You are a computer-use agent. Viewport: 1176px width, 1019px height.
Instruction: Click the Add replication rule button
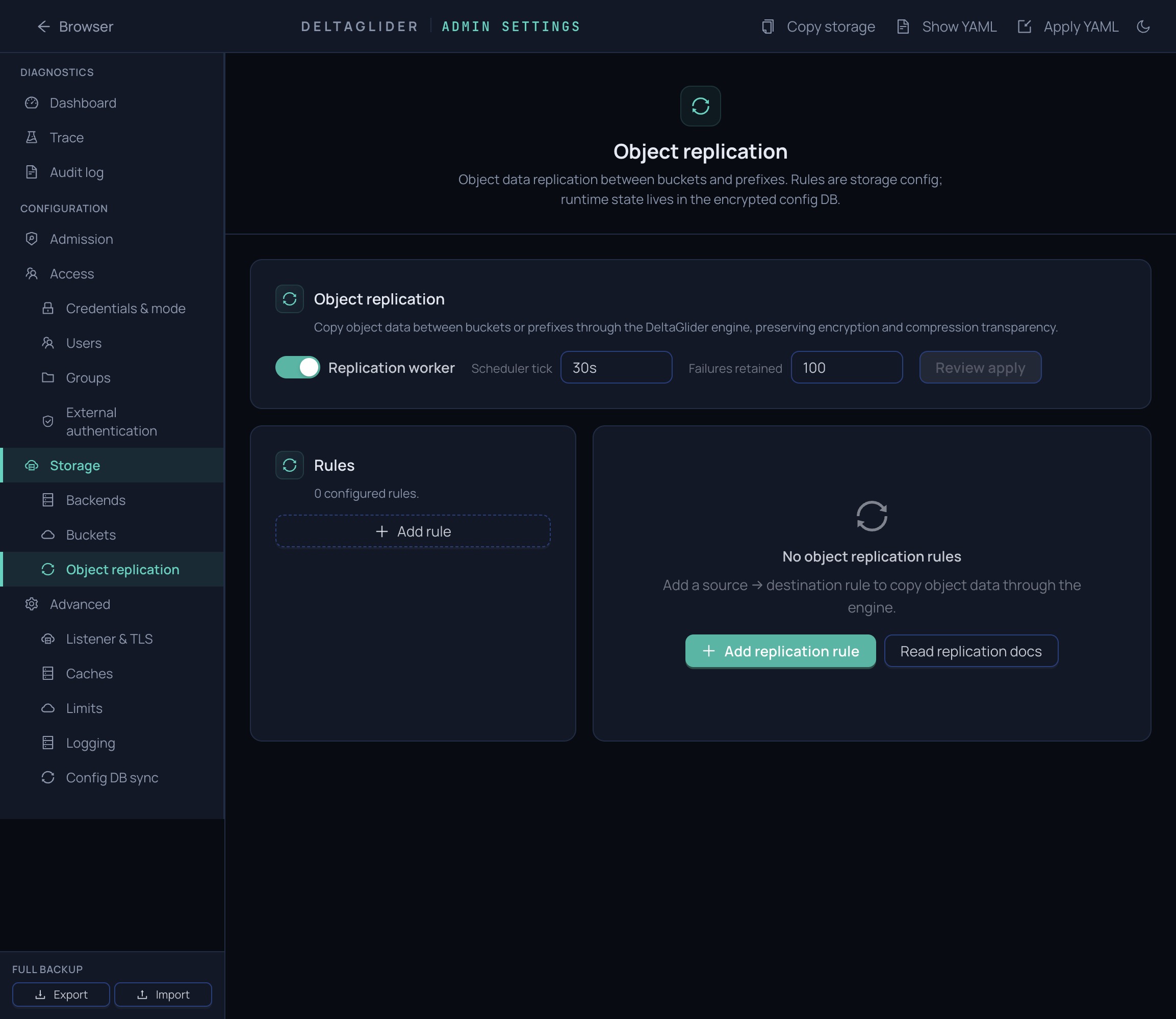[x=780, y=651]
